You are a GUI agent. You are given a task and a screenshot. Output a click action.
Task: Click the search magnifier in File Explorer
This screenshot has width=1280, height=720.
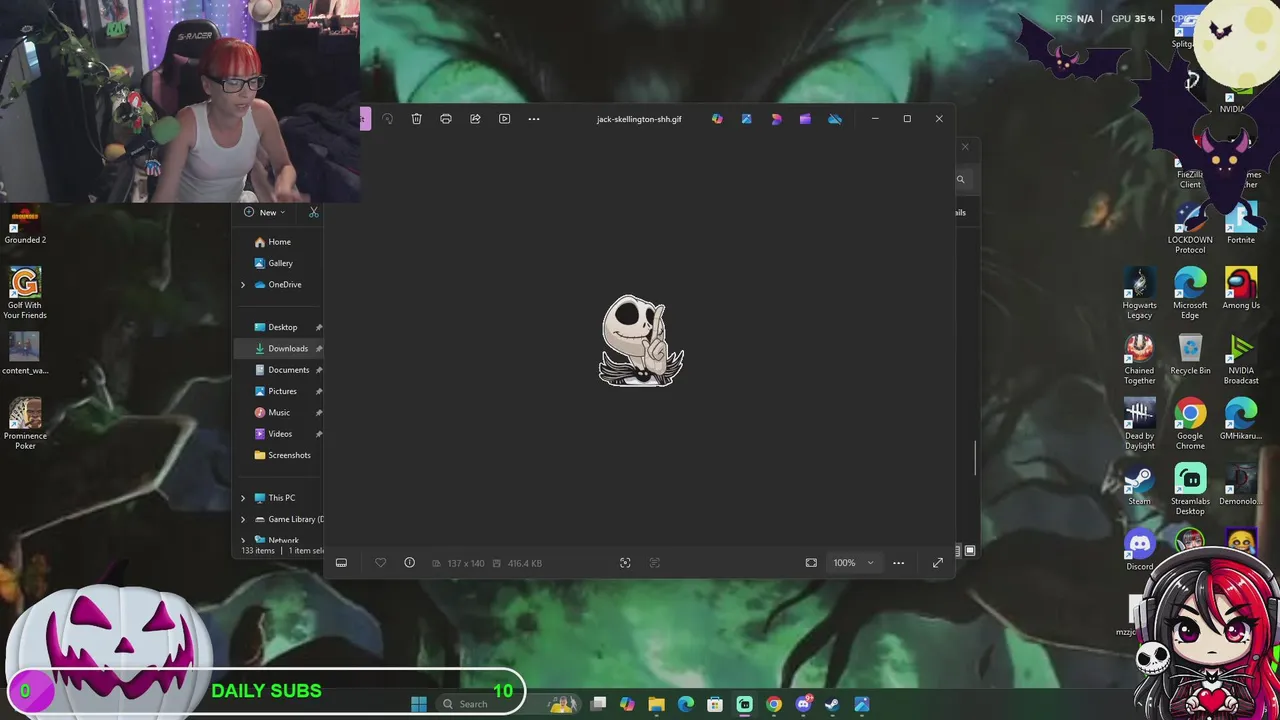960,180
